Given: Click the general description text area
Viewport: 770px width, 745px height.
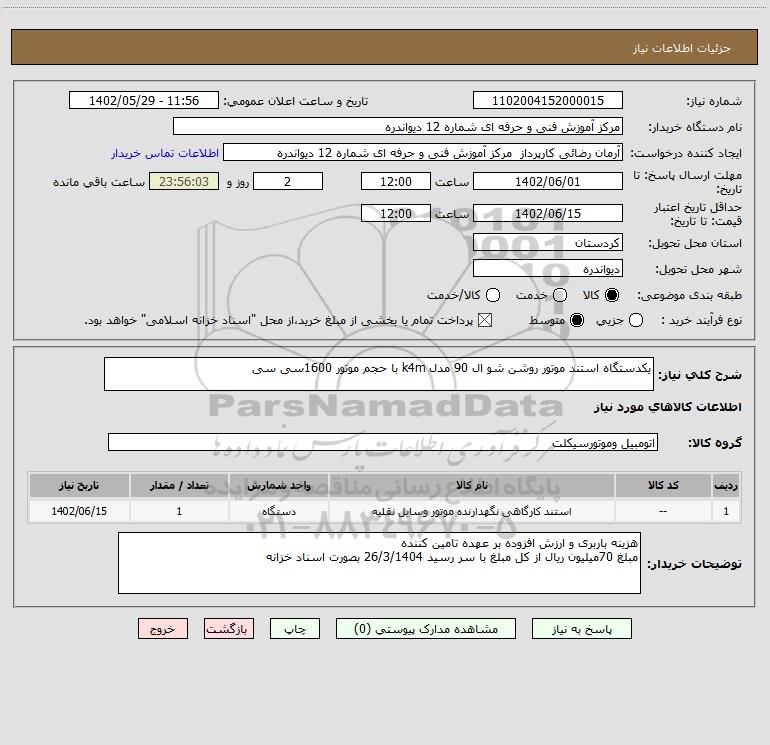Looking at the screenshot, I should click(379, 374).
